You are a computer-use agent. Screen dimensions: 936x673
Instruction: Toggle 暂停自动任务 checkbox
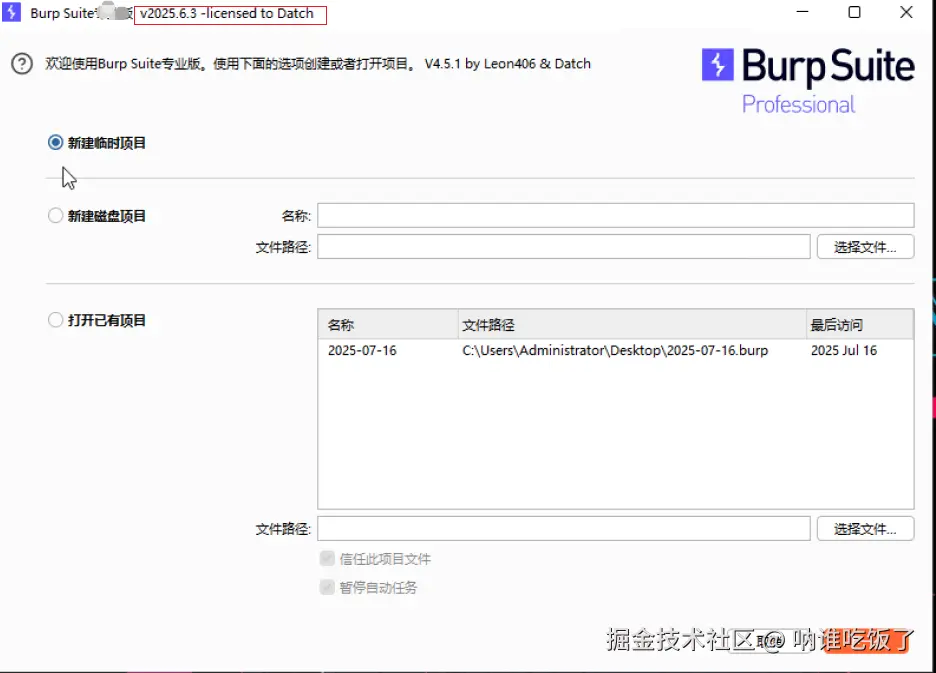pyautogui.click(x=327, y=587)
